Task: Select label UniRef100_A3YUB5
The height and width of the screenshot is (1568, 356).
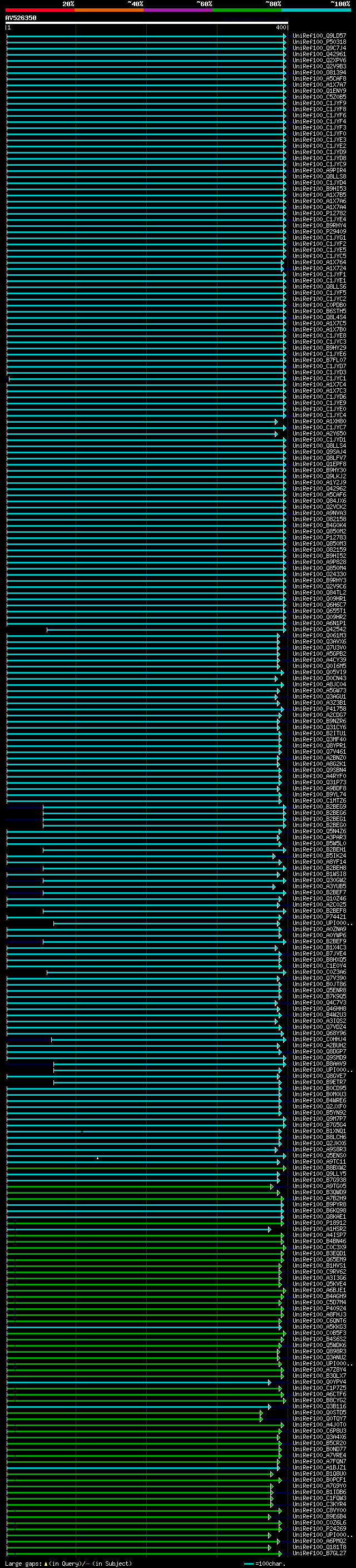Action: pos(319,886)
